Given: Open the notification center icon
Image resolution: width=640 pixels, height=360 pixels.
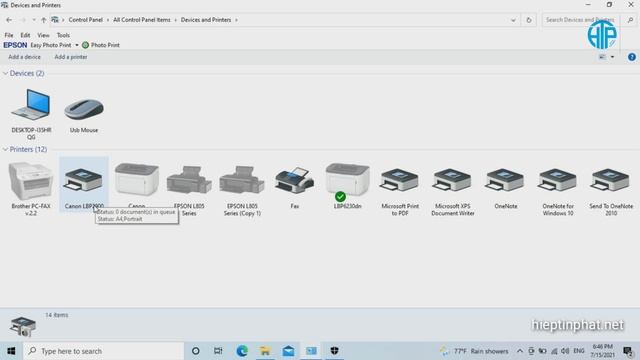Looking at the screenshot, I should tap(628, 351).
